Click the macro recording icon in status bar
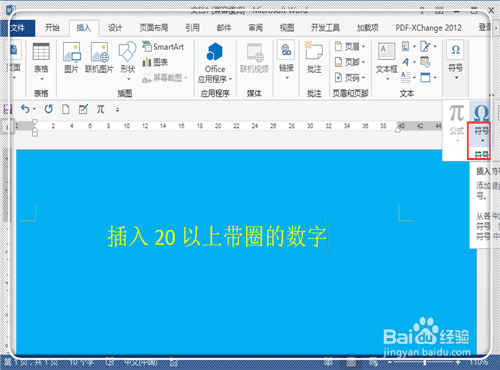This screenshot has width=500, height=370. pyautogui.click(x=173, y=362)
